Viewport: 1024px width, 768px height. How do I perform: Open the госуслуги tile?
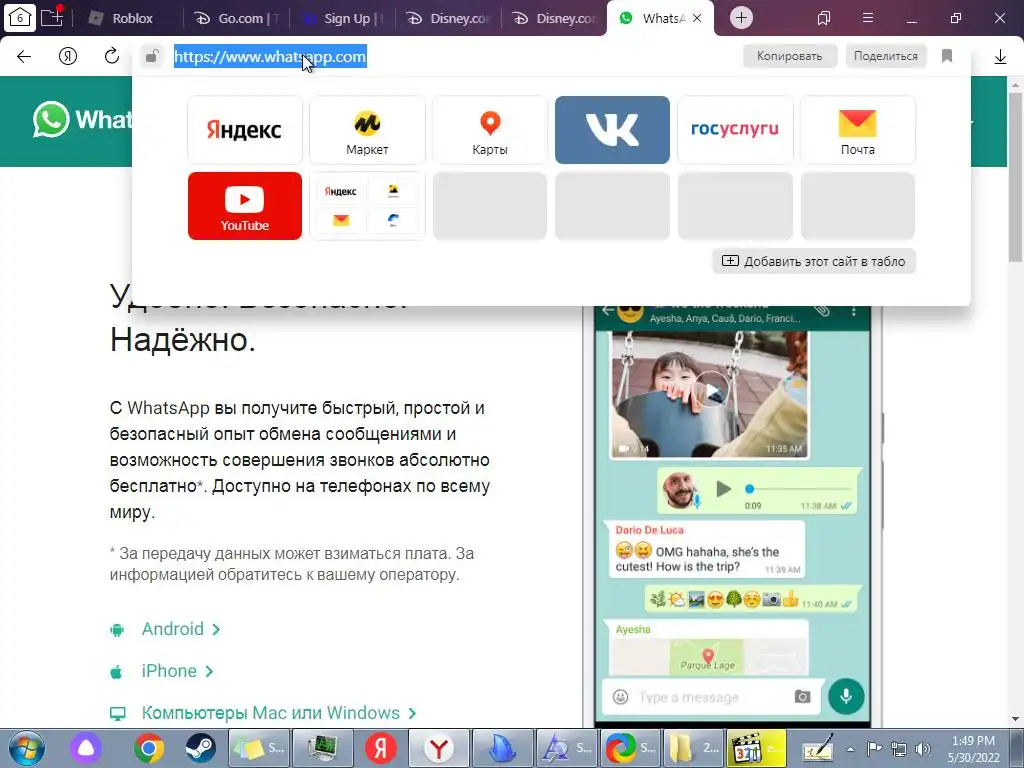coord(735,130)
